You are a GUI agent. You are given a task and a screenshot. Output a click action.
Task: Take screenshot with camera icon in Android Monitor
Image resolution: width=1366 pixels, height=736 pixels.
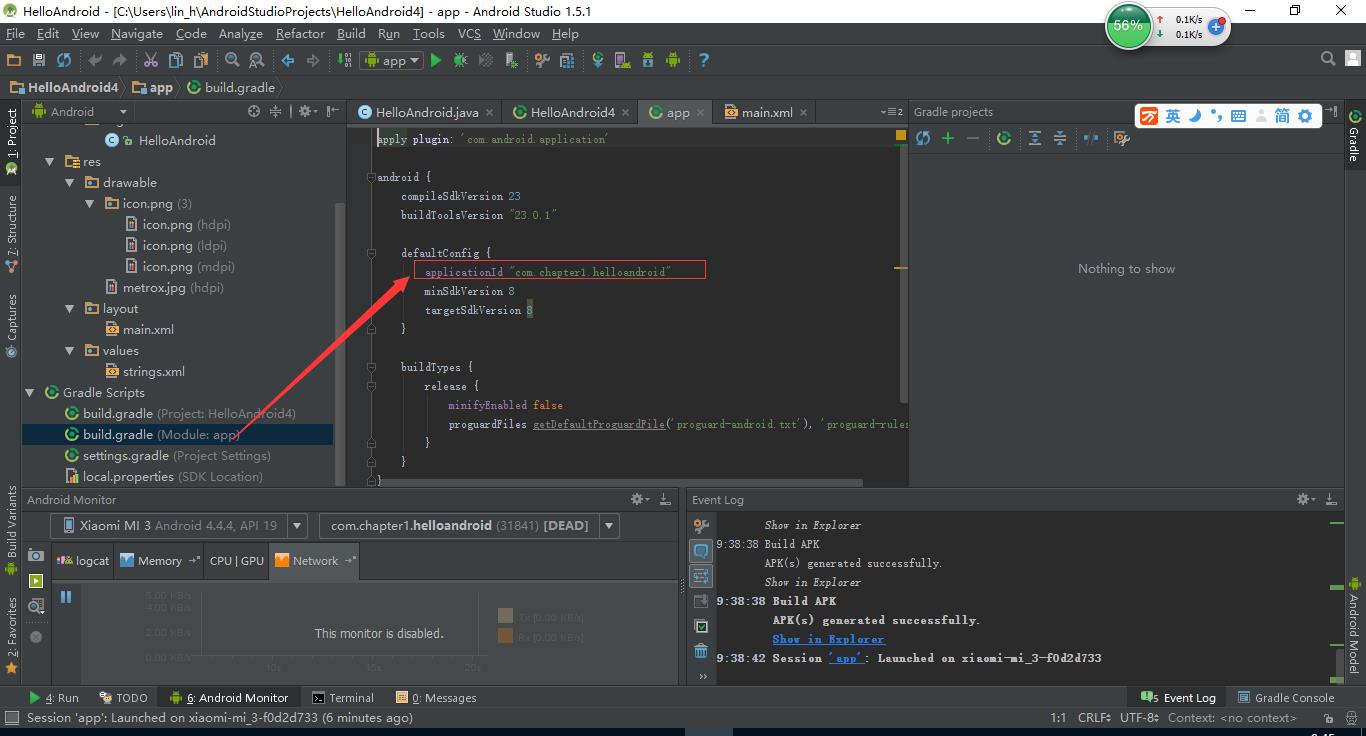click(x=36, y=555)
